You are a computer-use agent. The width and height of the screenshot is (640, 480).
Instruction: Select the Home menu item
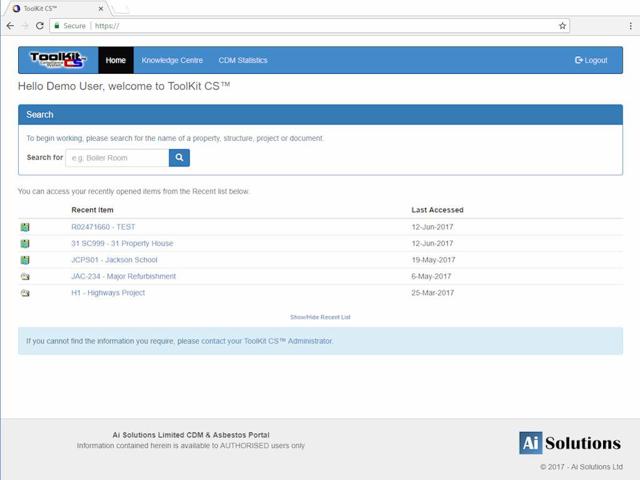point(116,60)
